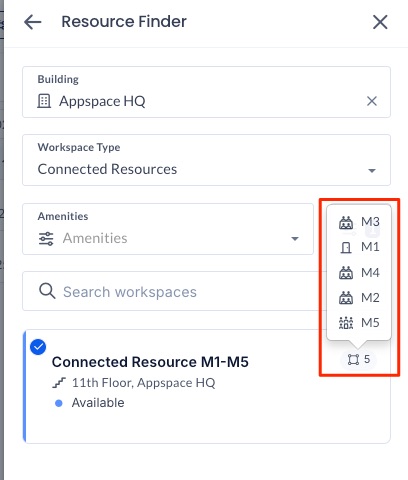Select M5 in the popup list
Viewport: 408px width, 480px height.
tap(359, 323)
